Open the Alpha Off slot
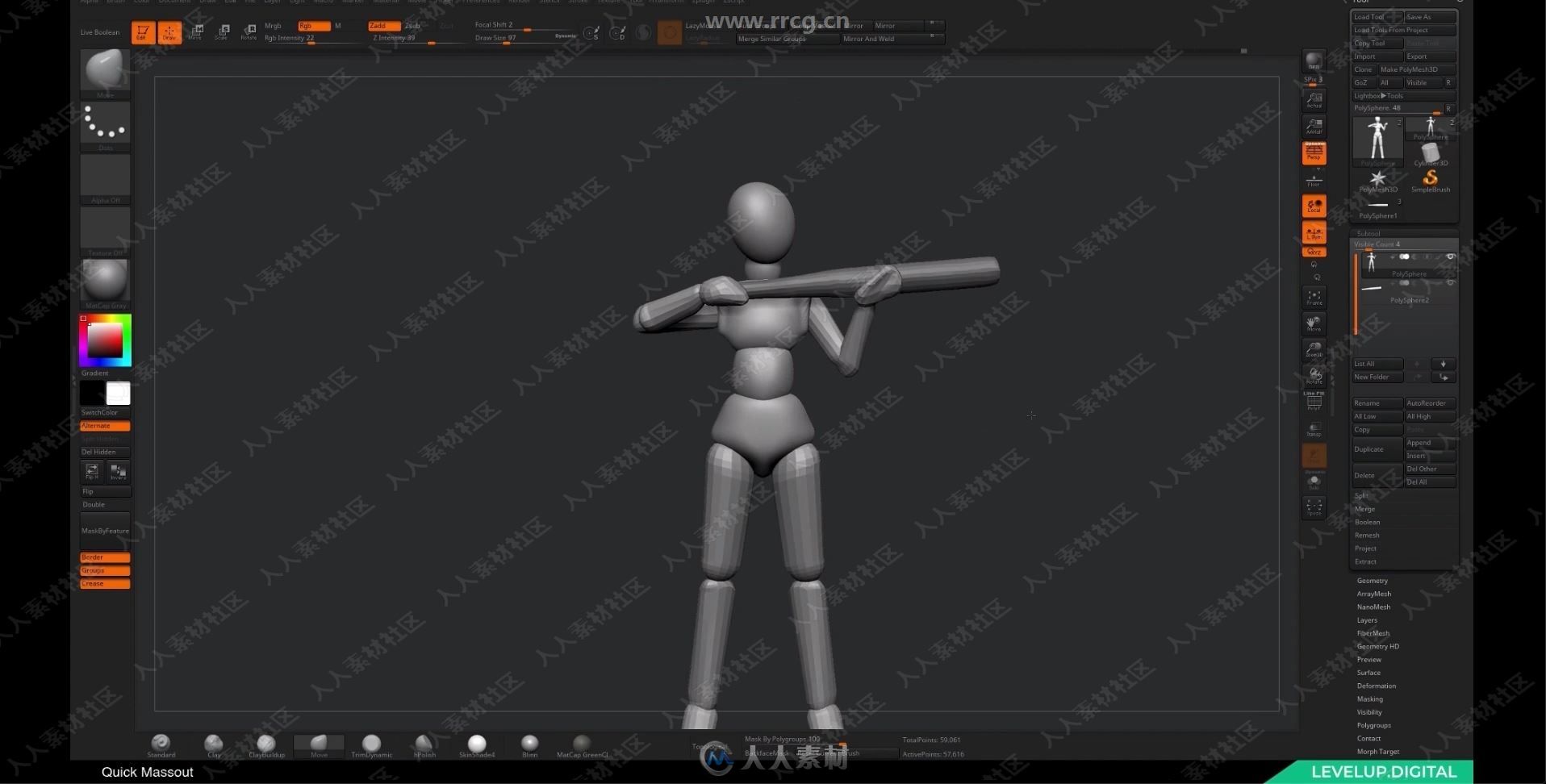Viewport: 1546px width, 784px height. [x=105, y=178]
